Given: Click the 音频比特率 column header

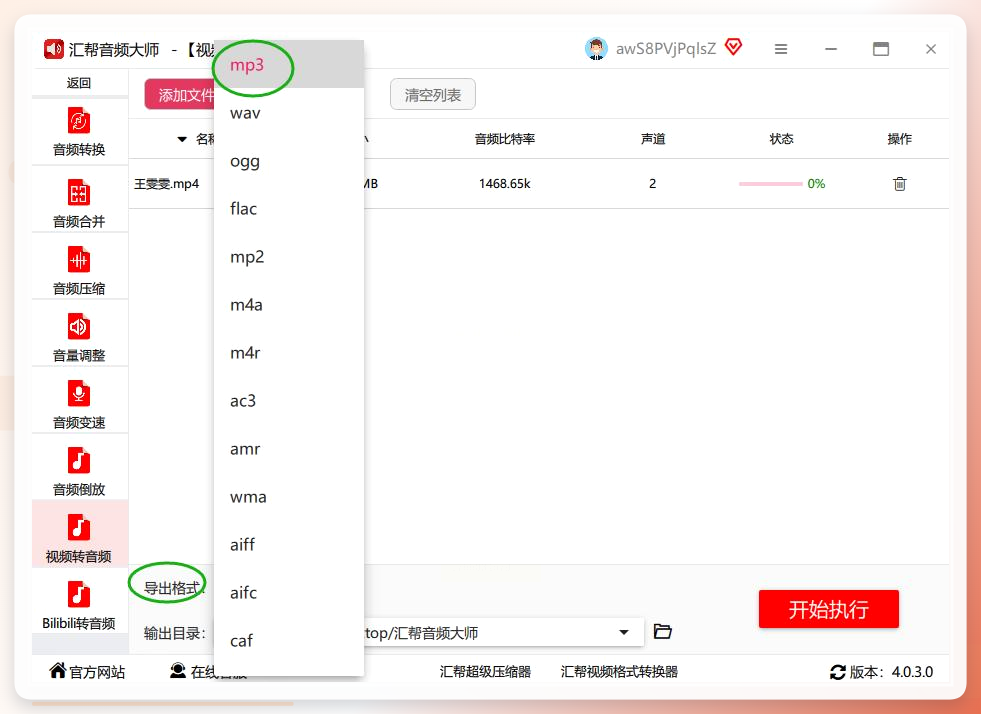Looking at the screenshot, I should pyautogui.click(x=505, y=139).
